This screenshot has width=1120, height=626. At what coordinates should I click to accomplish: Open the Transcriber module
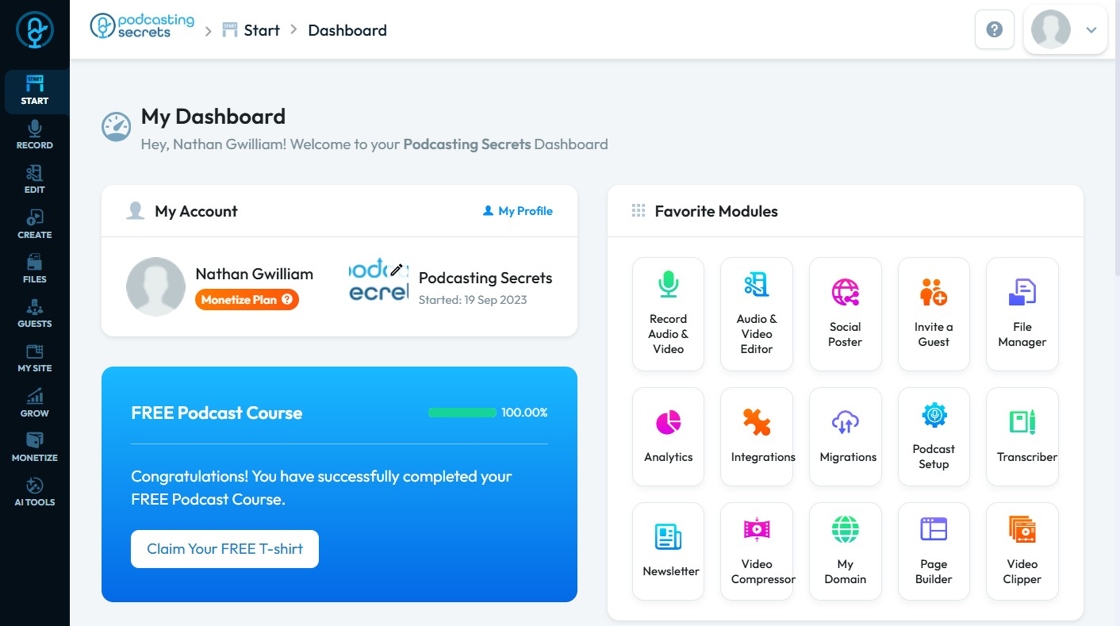point(1022,436)
